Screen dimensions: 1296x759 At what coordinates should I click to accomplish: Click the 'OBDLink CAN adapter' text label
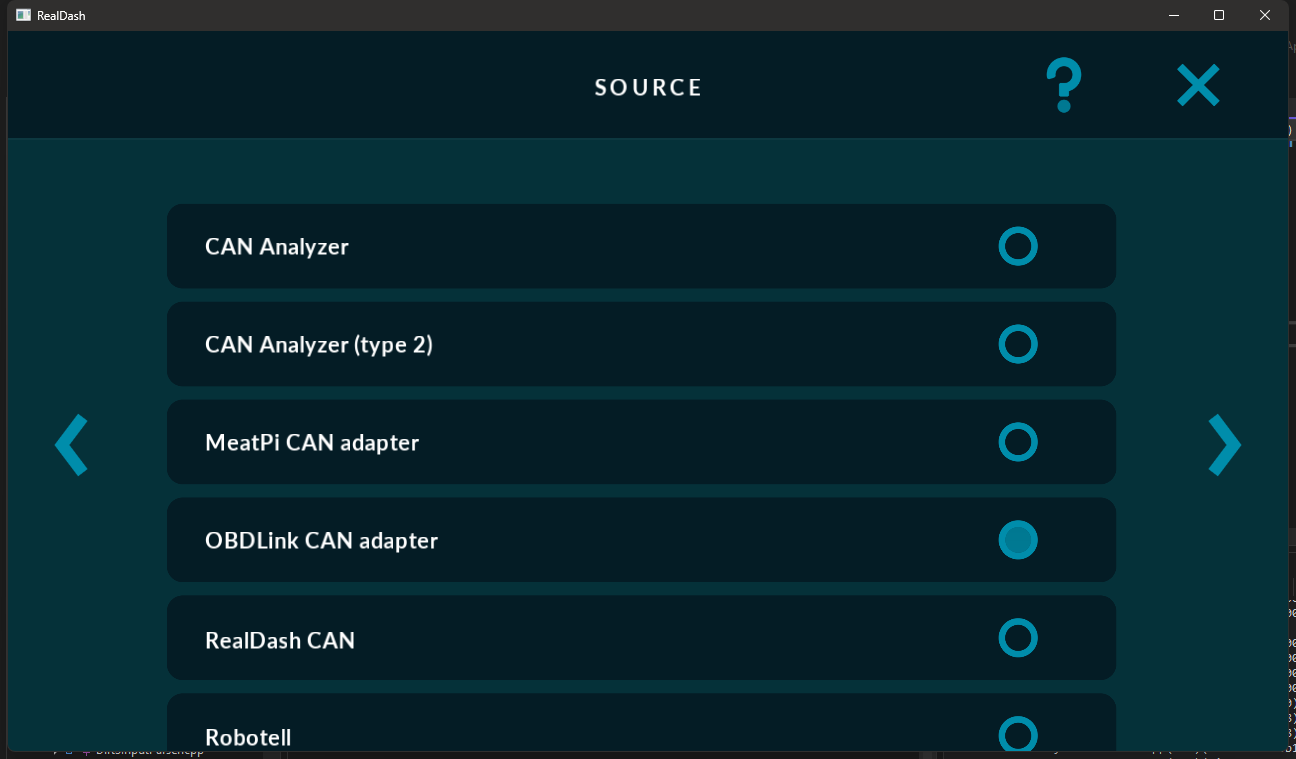coord(321,541)
